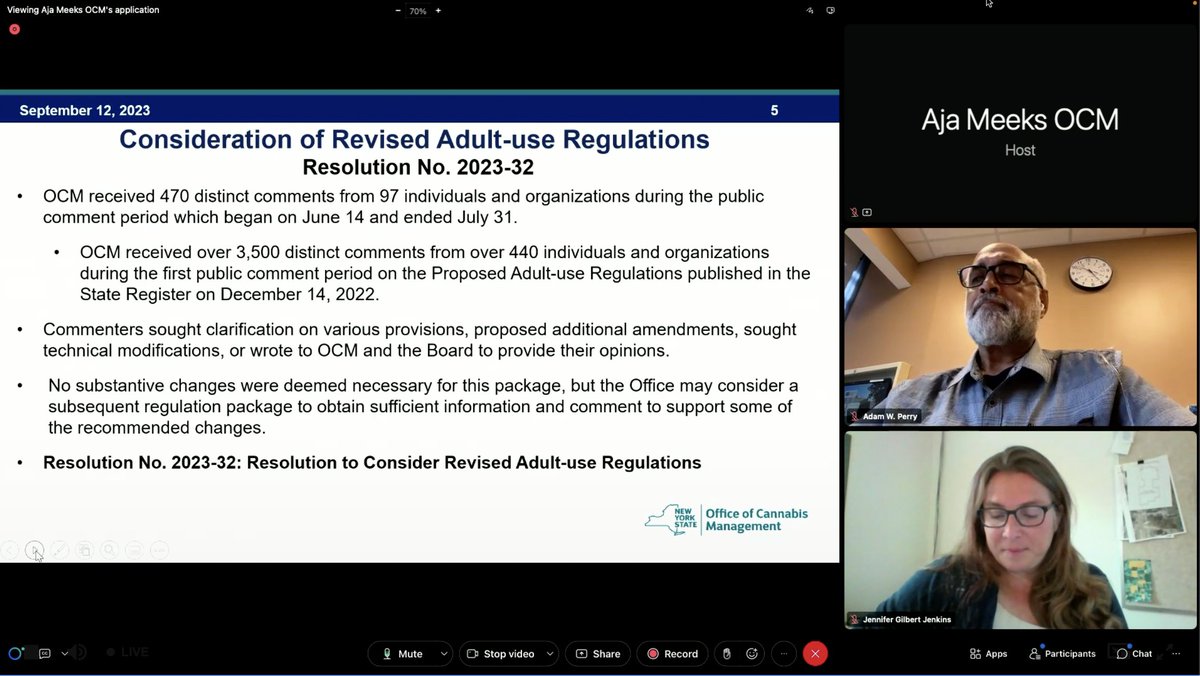Expand the caption options chevron
Image resolution: width=1200 pixels, height=676 pixels.
click(x=65, y=653)
